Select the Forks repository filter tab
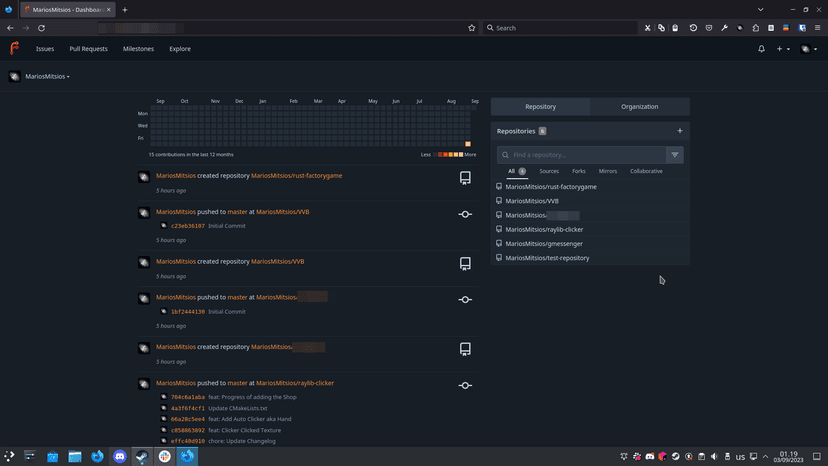828x466 pixels. pos(579,171)
